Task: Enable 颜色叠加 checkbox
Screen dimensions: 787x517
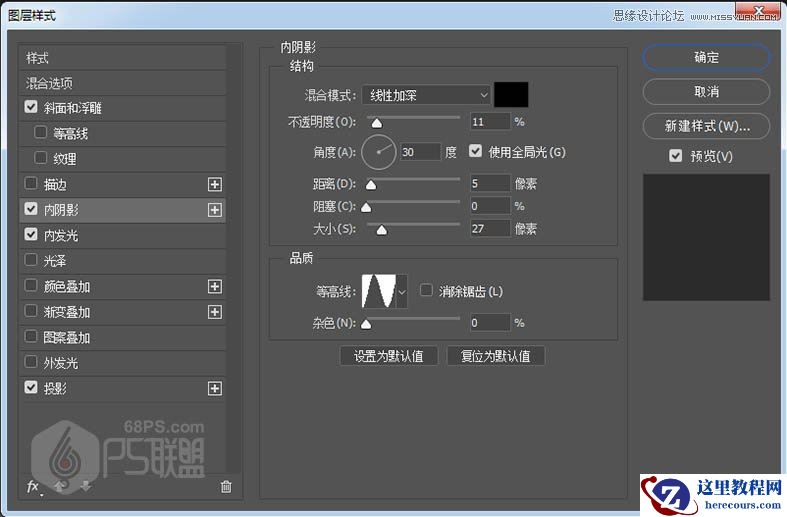Action: click(31, 286)
